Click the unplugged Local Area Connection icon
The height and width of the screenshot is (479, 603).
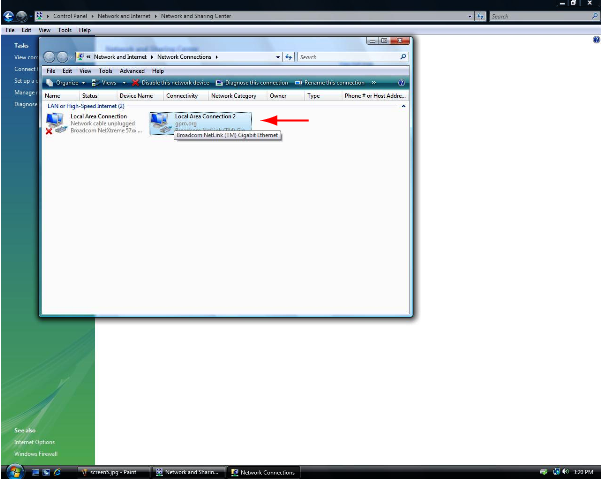[56, 124]
